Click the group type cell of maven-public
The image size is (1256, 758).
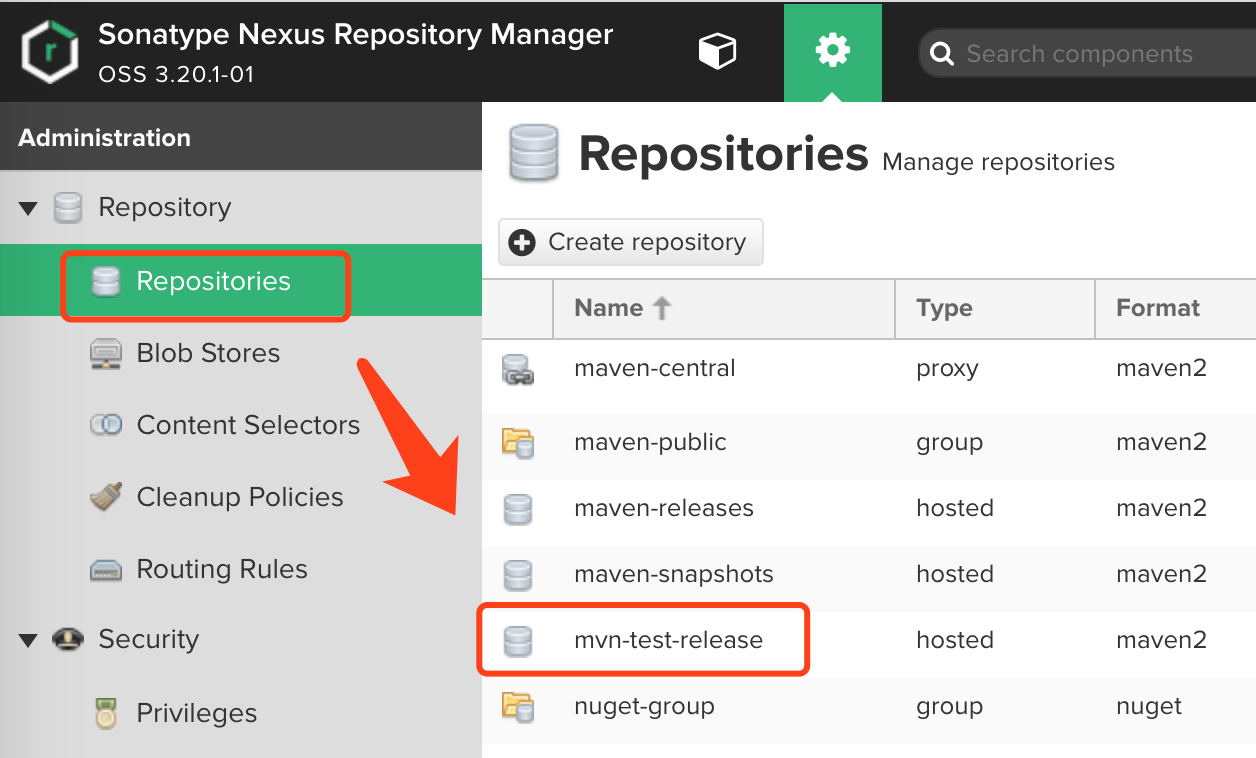tap(949, 442)
